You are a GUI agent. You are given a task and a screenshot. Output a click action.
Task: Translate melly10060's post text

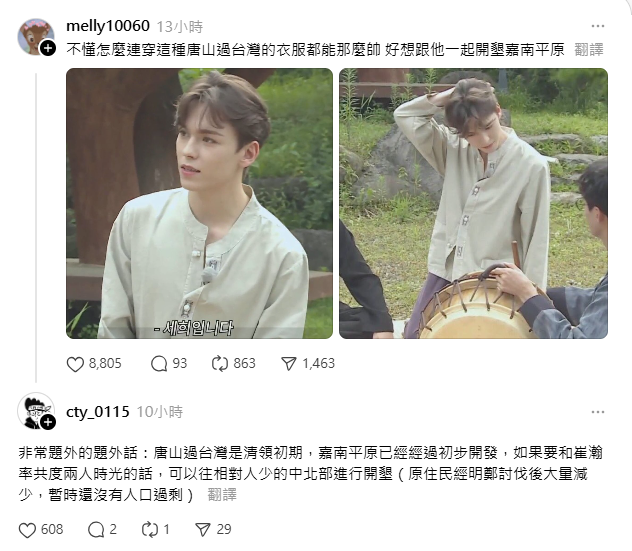(x=589, y=50)
